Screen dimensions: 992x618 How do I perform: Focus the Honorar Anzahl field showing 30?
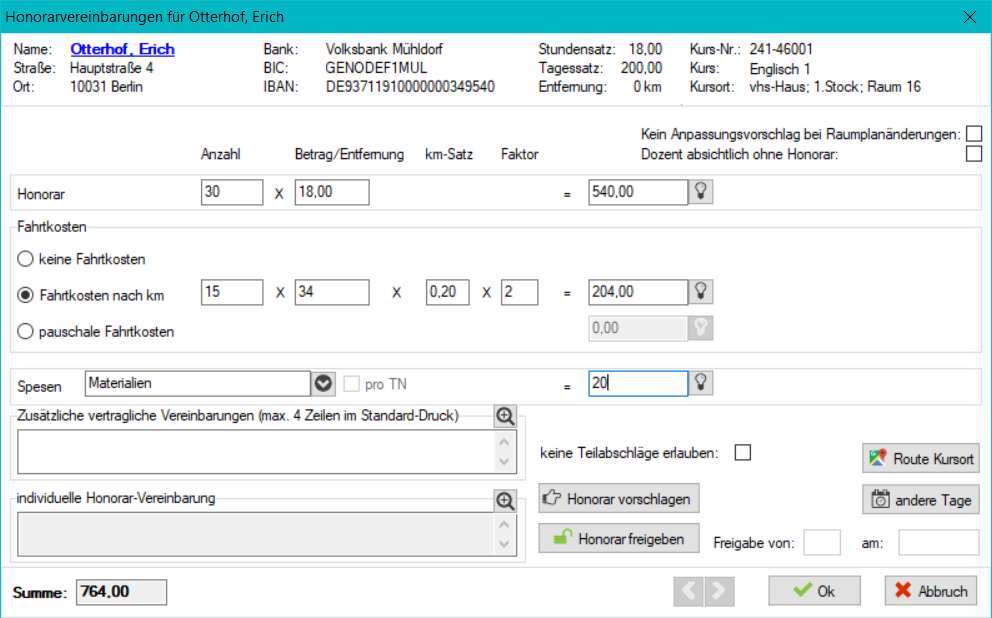pos(232,192)
